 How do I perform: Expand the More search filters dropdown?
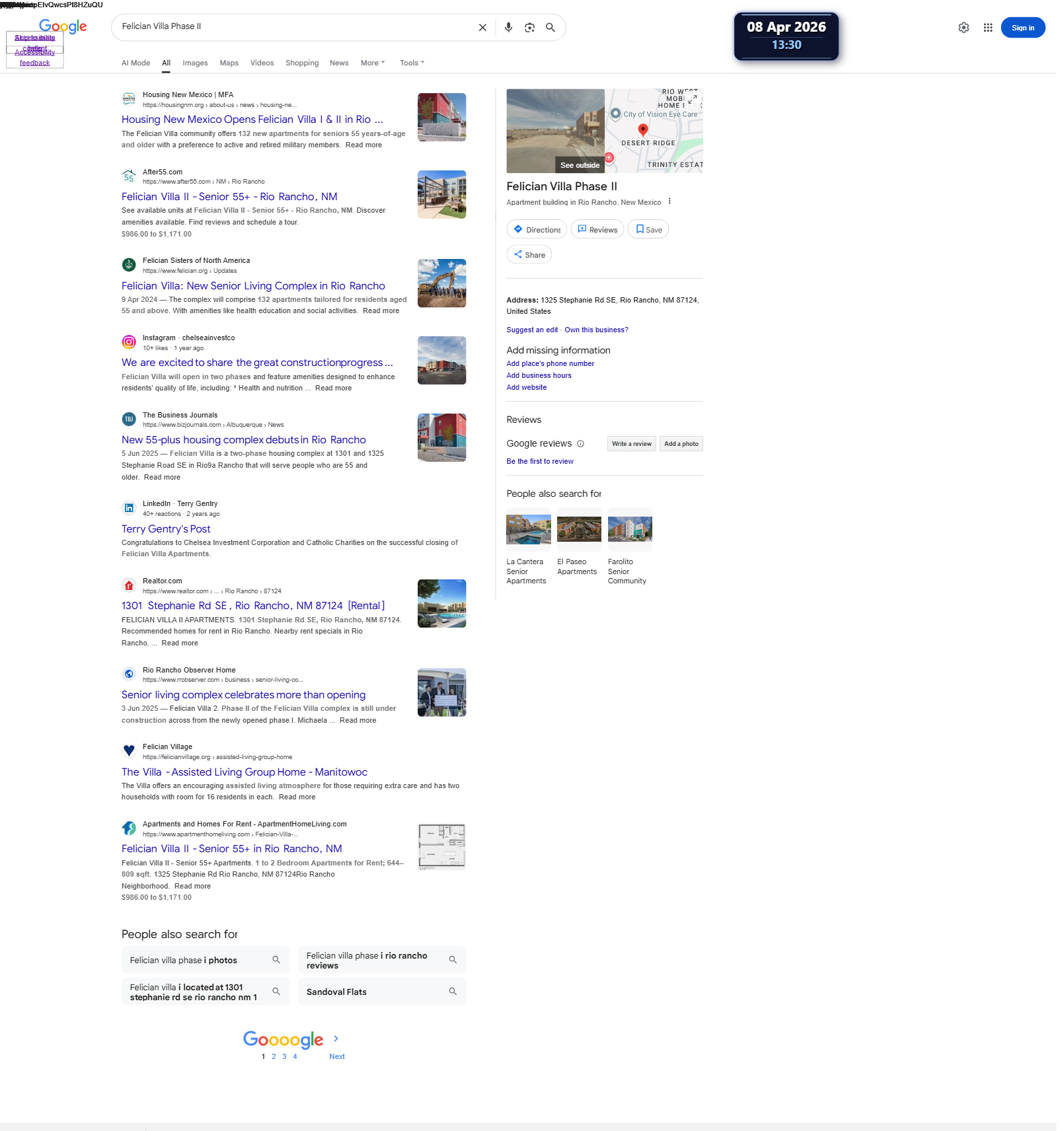pyautogui.click(x=373, y=63)
